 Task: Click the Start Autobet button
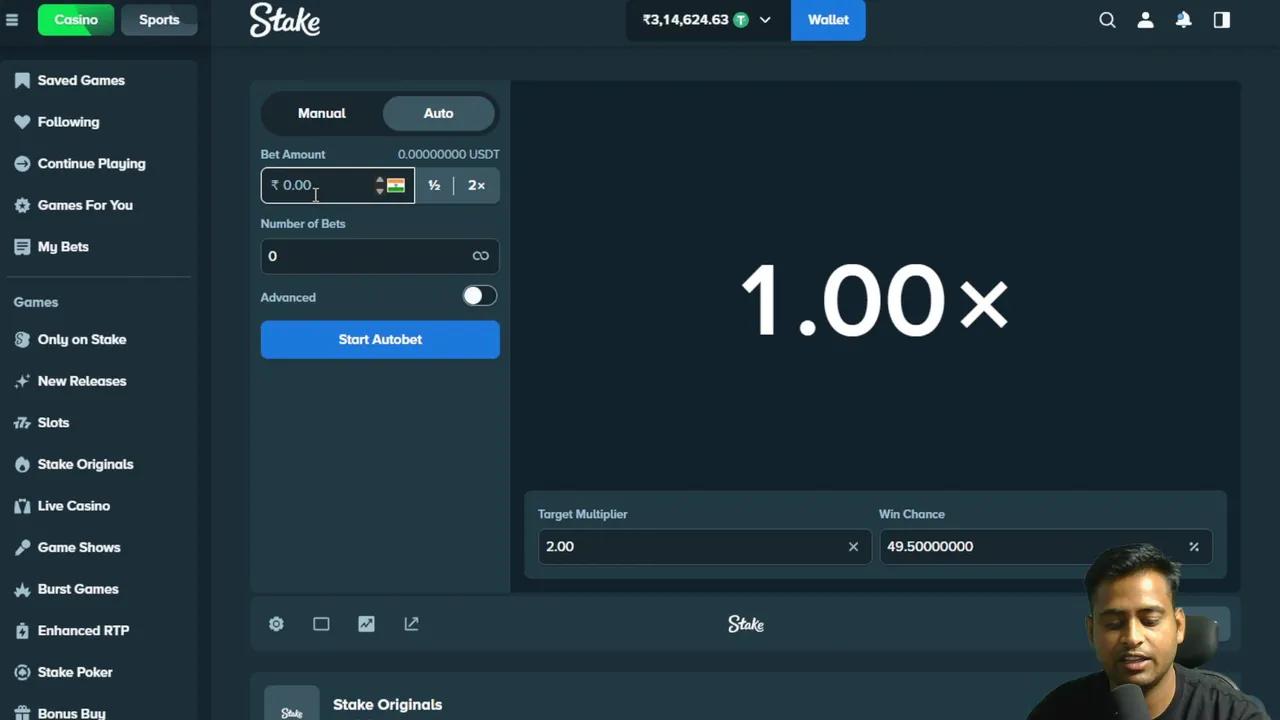click(x=380, y=339)
